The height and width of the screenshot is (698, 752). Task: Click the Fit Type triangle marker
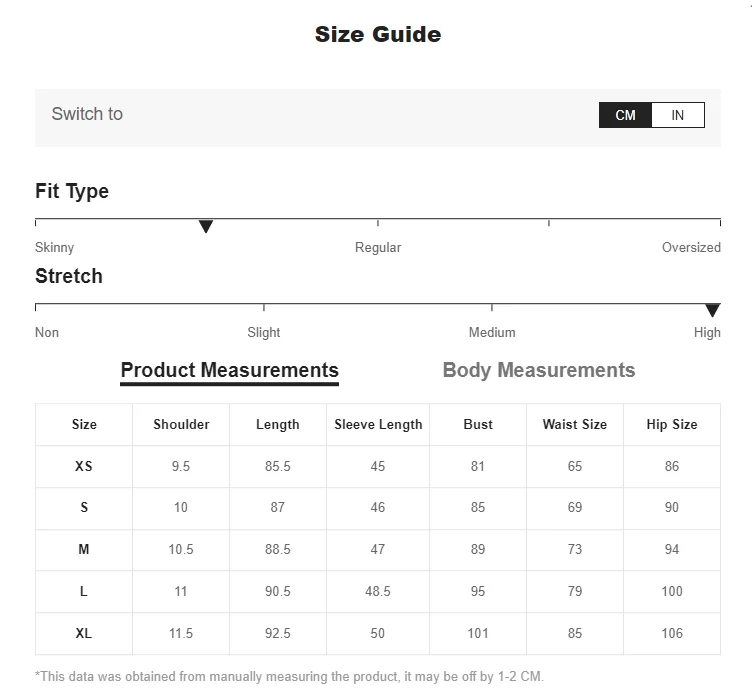[x=206, y=227]
